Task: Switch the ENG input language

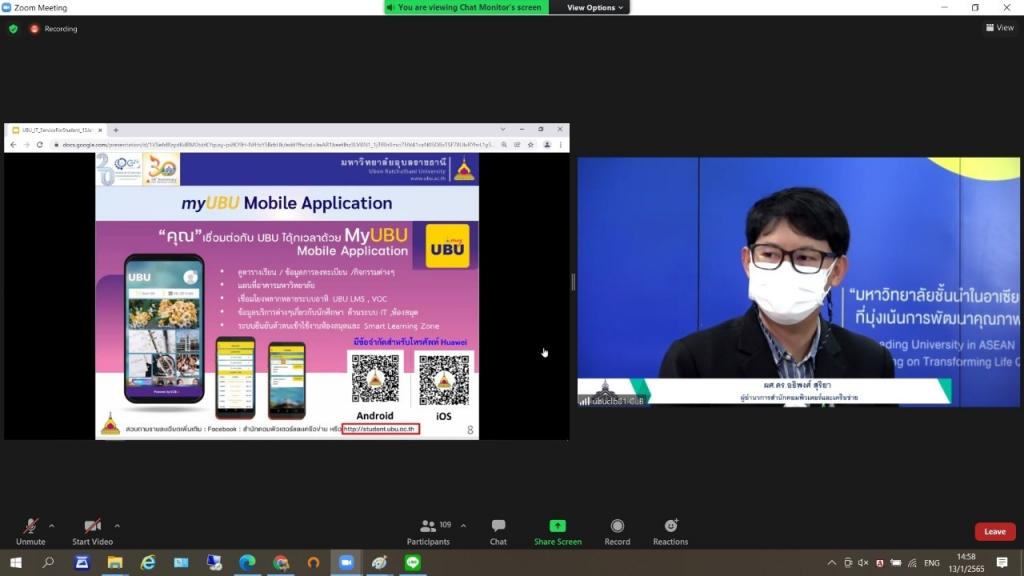Action: click(932, 562)
